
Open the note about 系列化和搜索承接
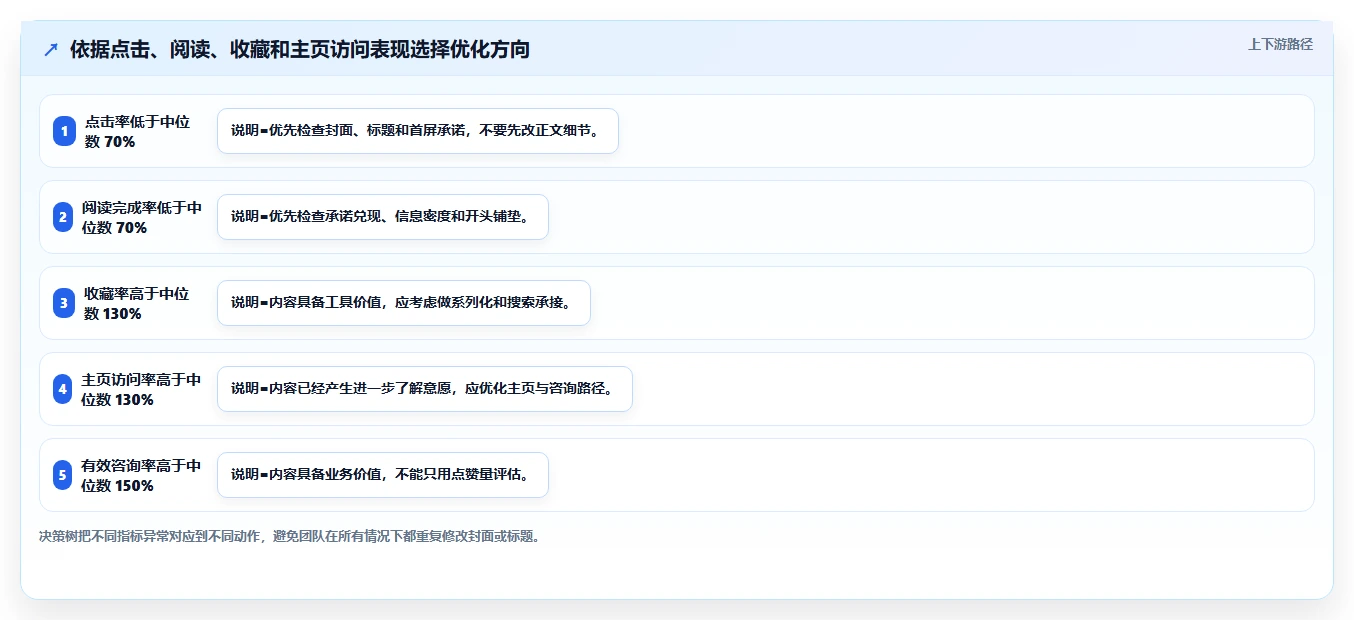[x=404, y=303]
